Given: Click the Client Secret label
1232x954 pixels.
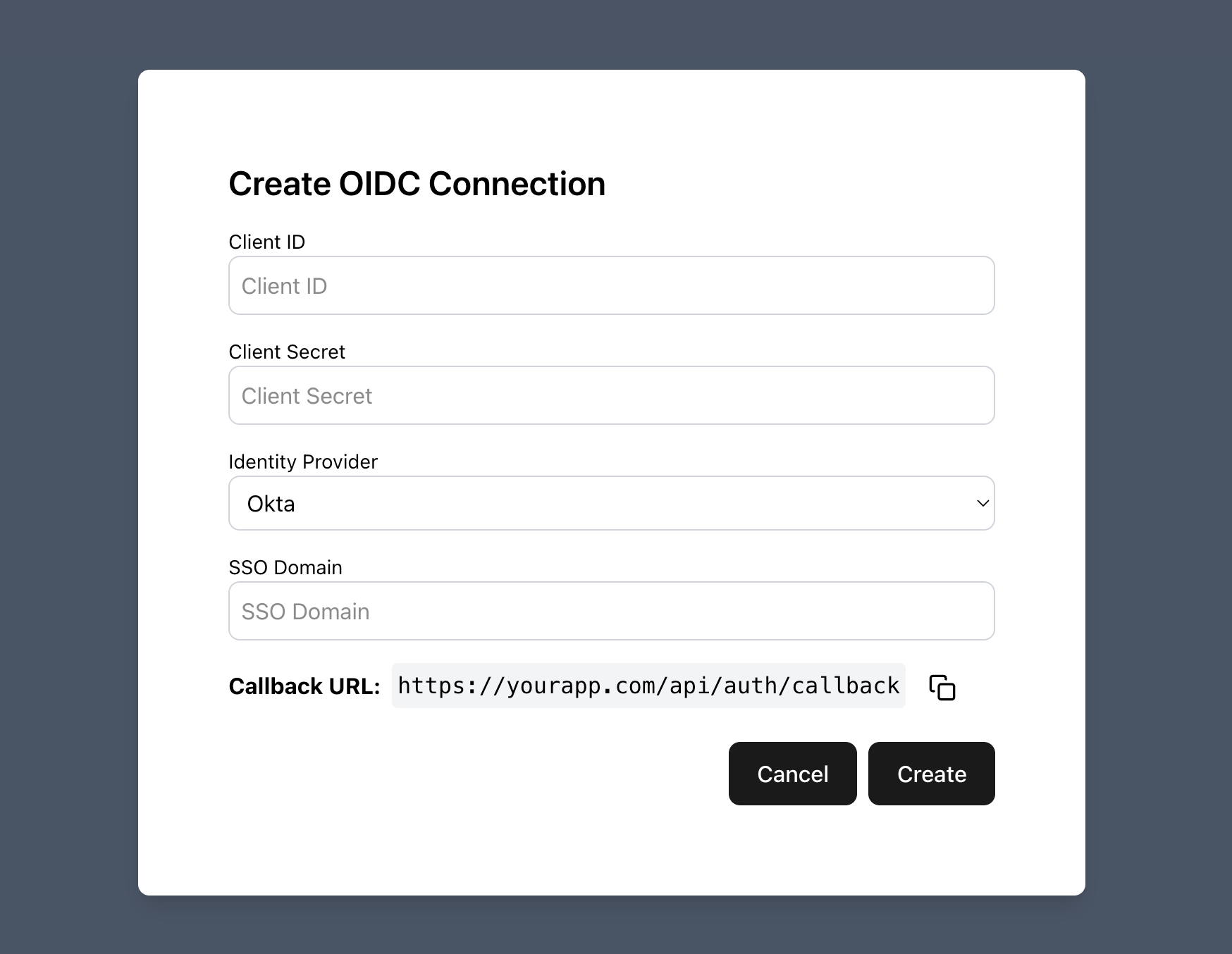Looking at the screenshot, I should pos(286,352).
